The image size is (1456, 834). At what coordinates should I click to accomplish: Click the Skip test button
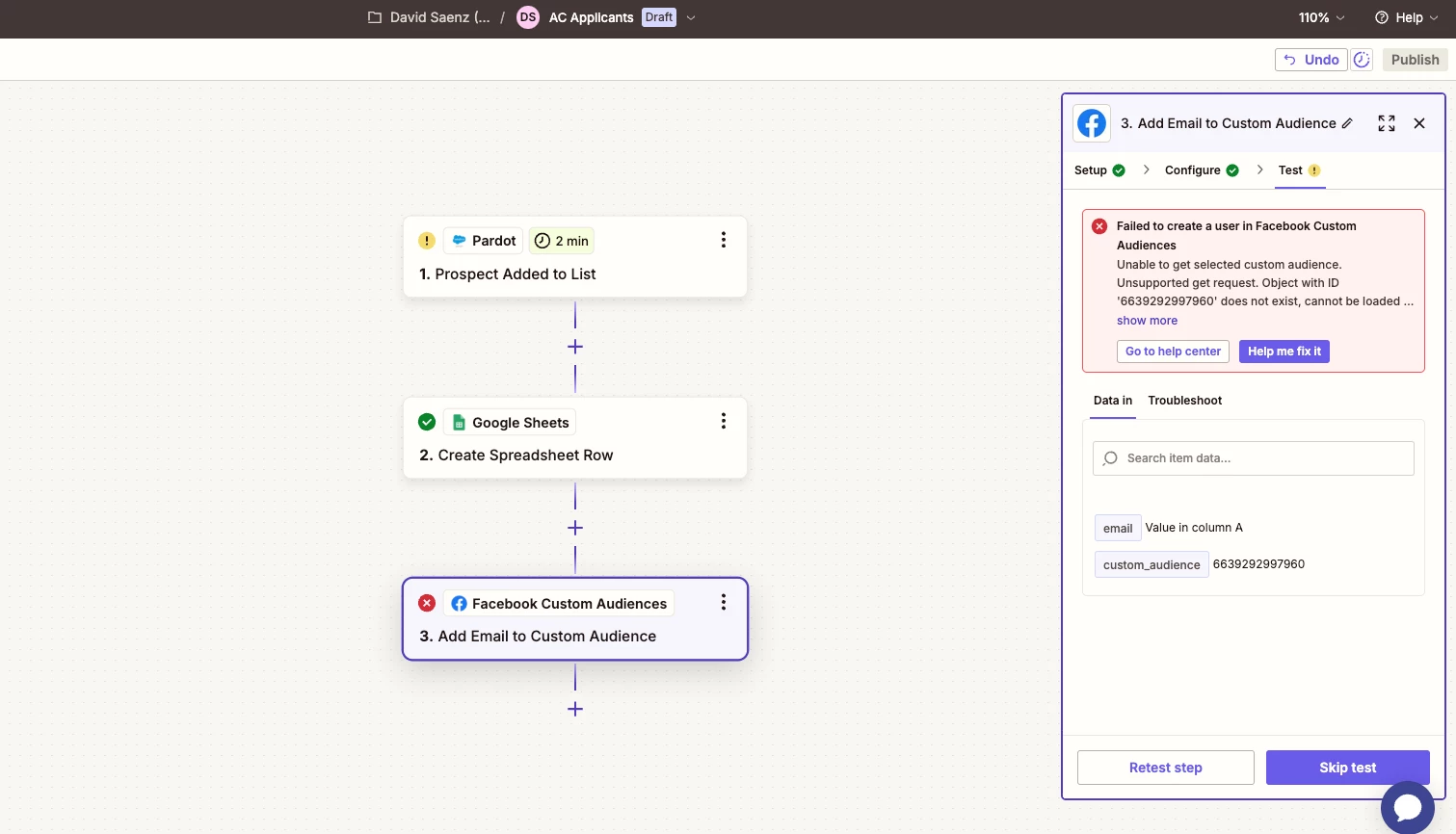(1348, 768)
